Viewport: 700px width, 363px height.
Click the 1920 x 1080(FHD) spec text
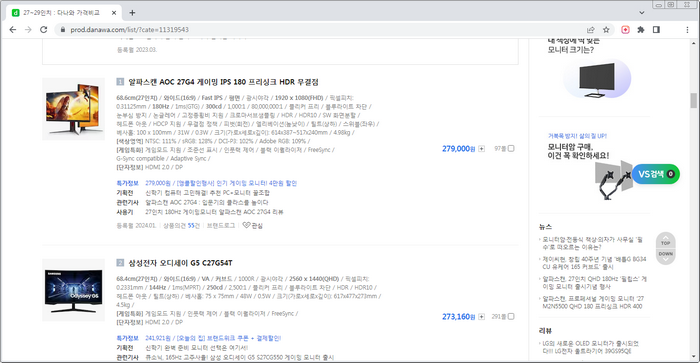tap(299, 97)
